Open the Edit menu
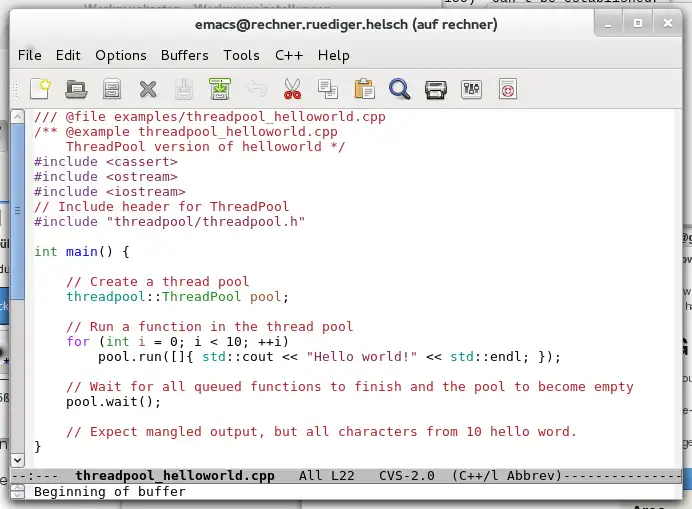692x509 pixels. click(x=68, y=56)
